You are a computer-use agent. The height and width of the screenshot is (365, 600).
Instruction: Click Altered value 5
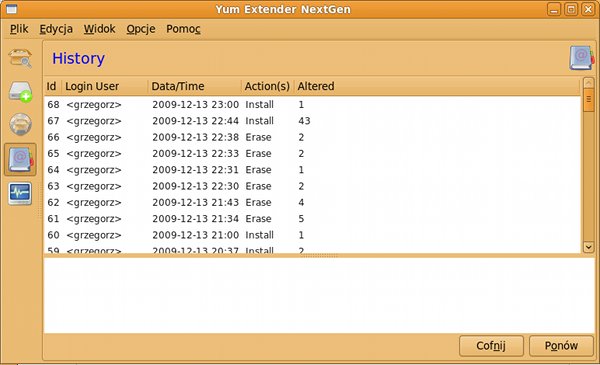(x=301, y=219)
